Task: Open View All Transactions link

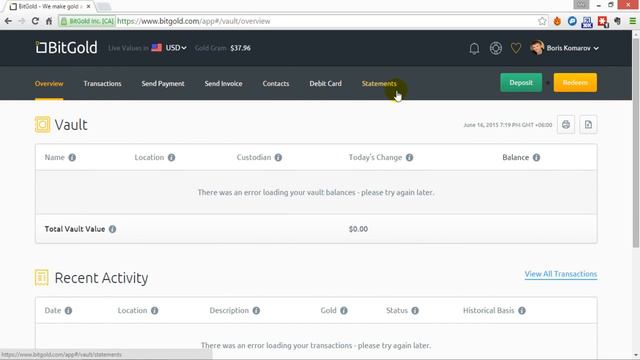Action: pos(561,274)
